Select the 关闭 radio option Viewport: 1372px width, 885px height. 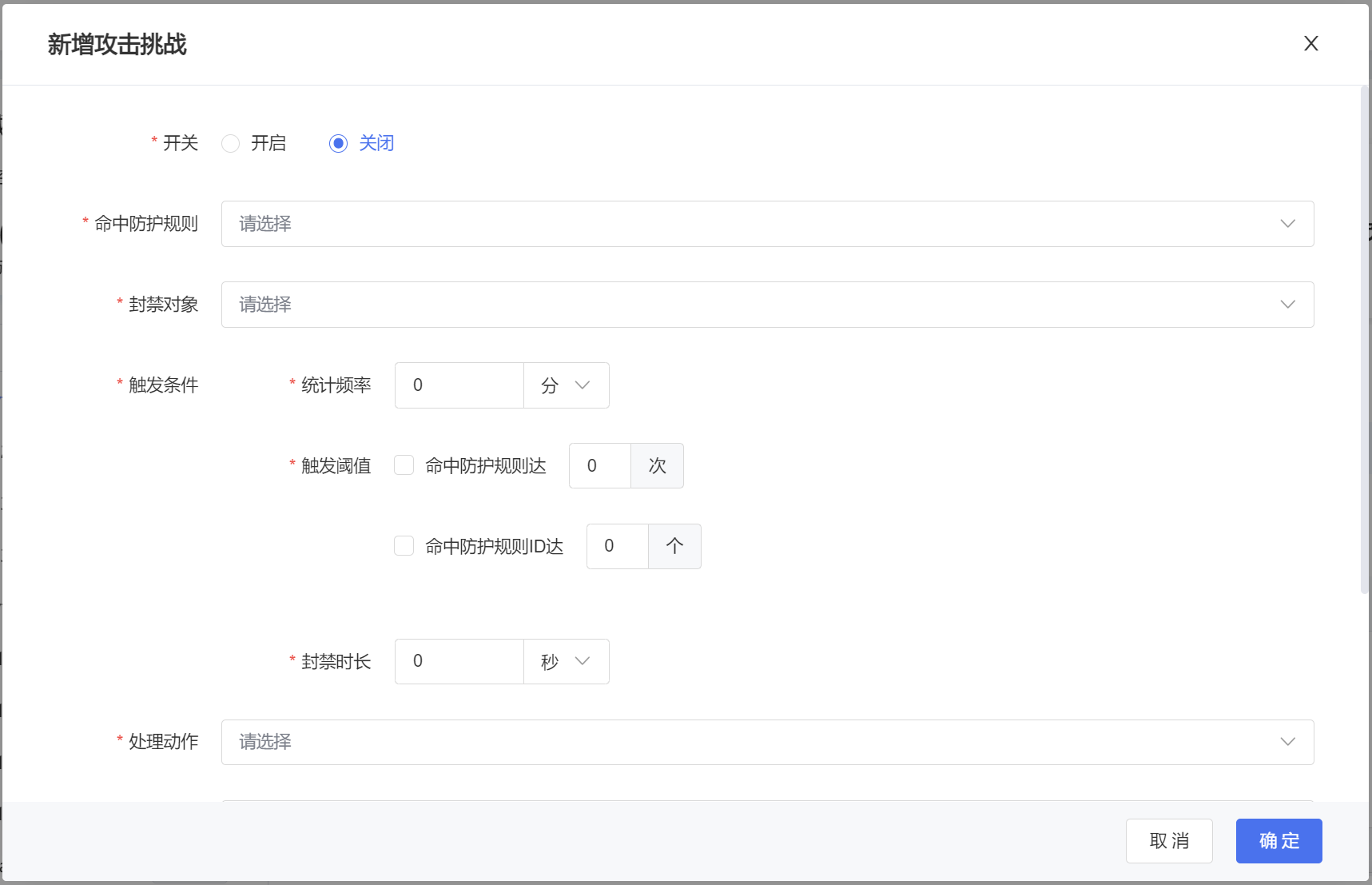pos(339,144)
